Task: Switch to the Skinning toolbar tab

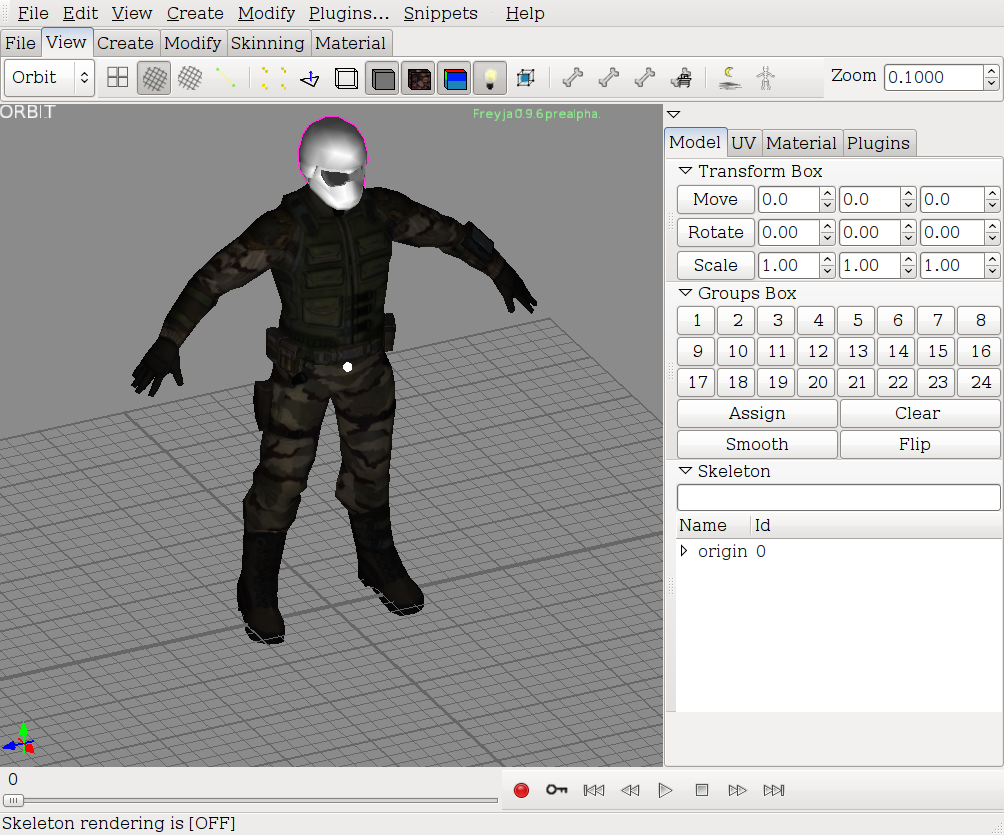Action: (x=268, y=43)
